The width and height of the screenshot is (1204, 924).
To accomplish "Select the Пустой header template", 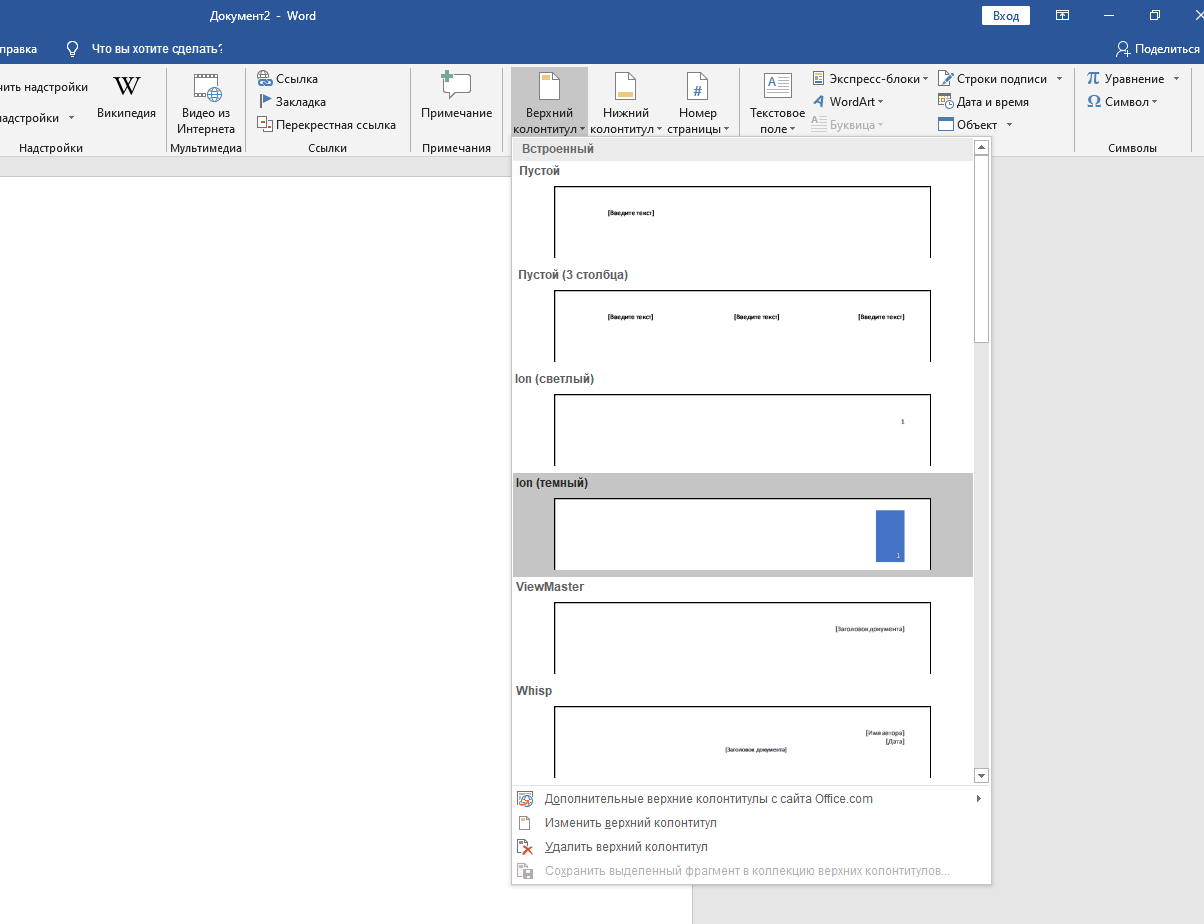I will (742, 212).
